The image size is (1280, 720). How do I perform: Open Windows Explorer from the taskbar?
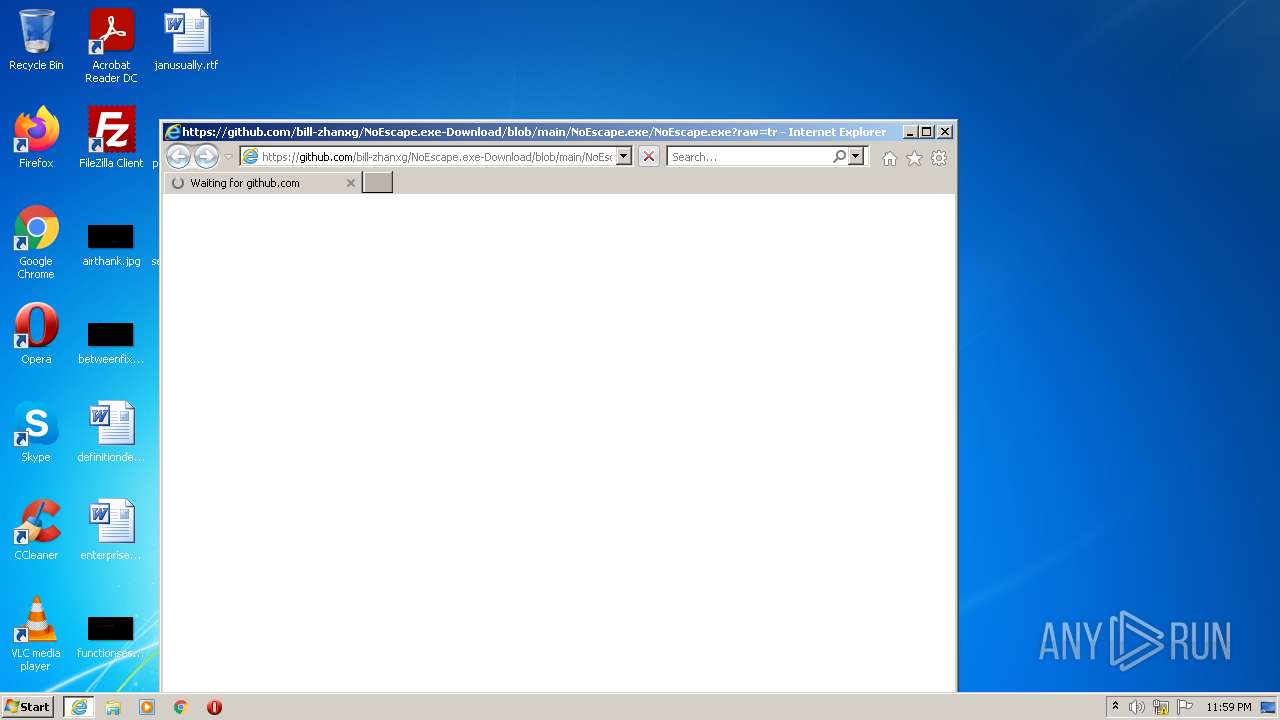(x=113, y=707)
